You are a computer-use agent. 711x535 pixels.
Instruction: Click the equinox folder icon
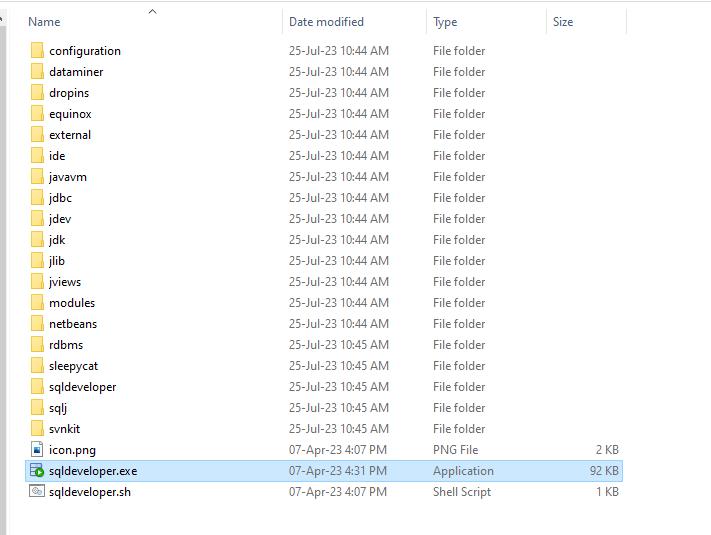coord(37,114)
